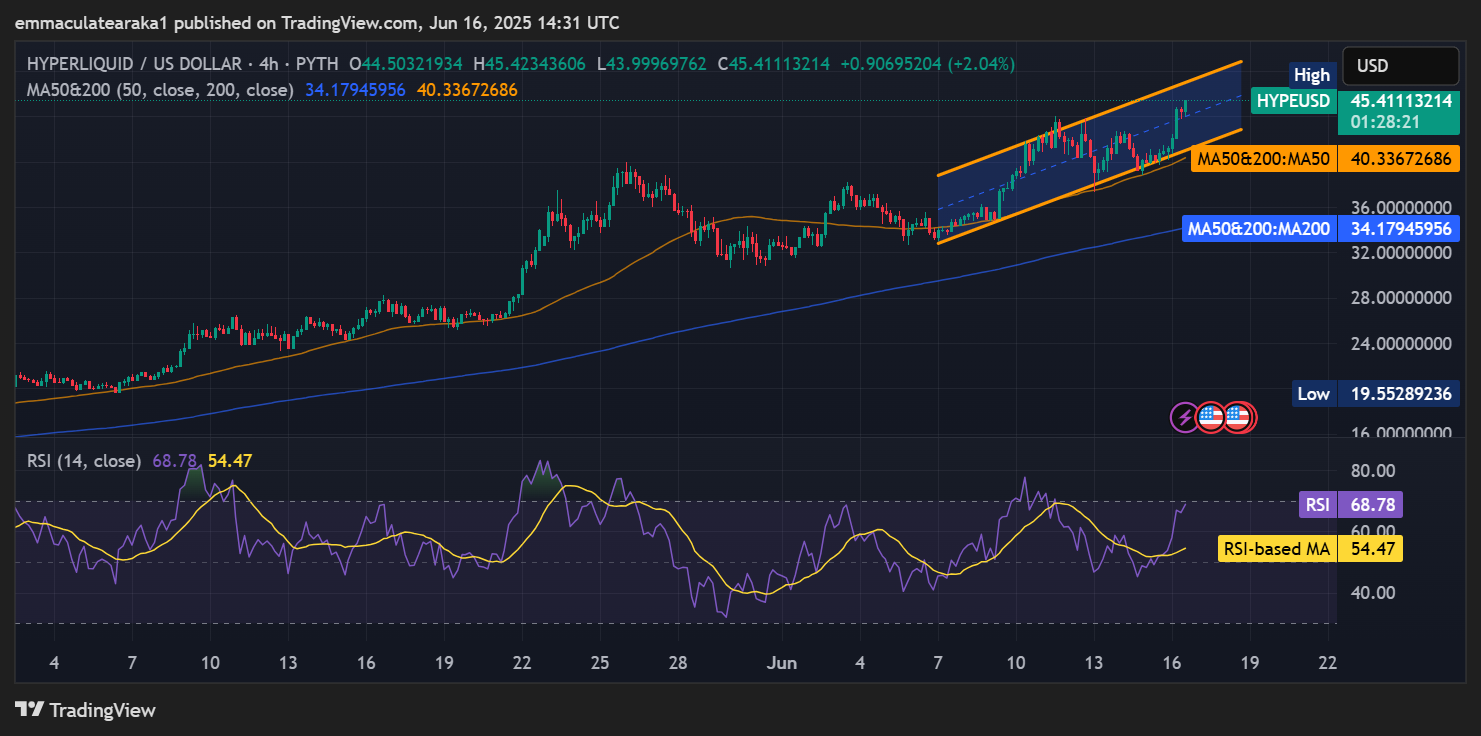Click the purple 68.78 RSI axis tag
1481x736 pixels.
click(1372, 504)
